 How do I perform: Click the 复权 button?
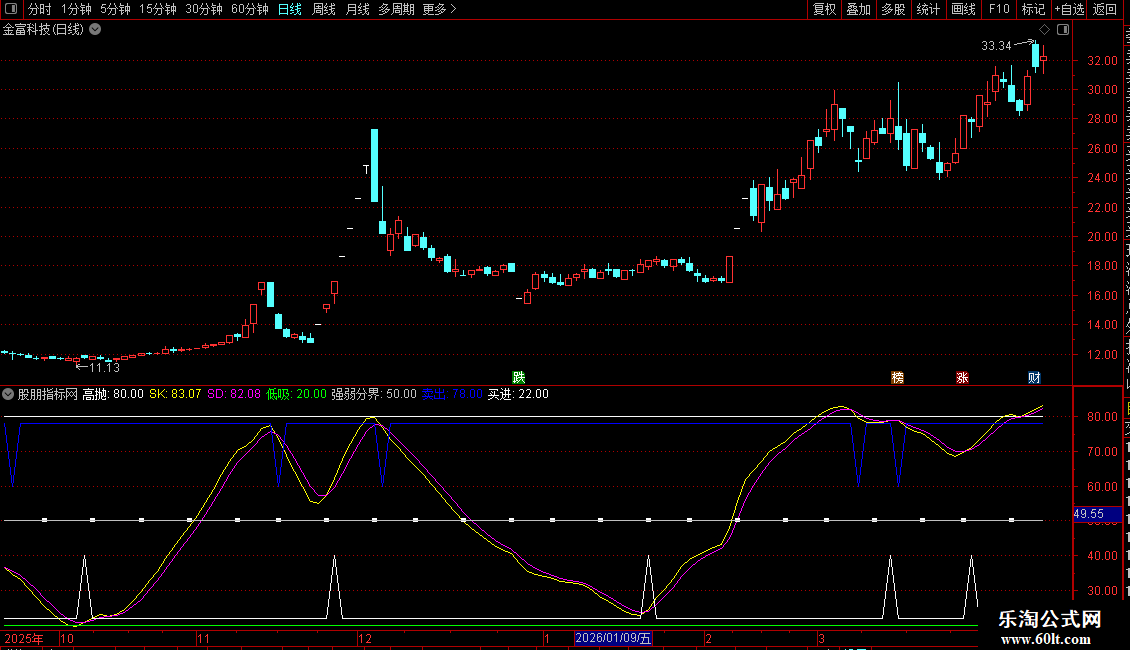824,9
